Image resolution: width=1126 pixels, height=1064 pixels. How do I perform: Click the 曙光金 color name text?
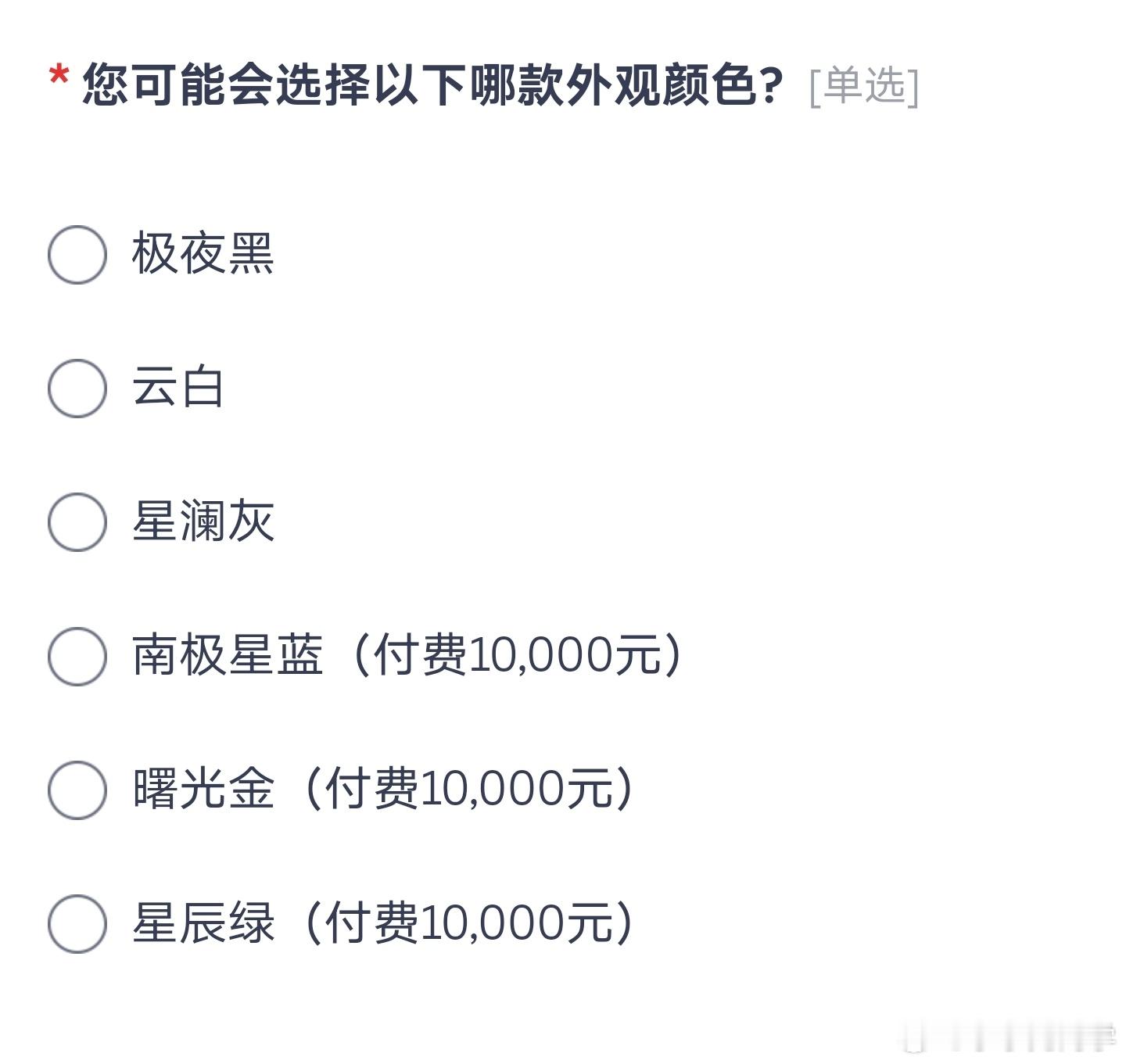click(203, 789)
